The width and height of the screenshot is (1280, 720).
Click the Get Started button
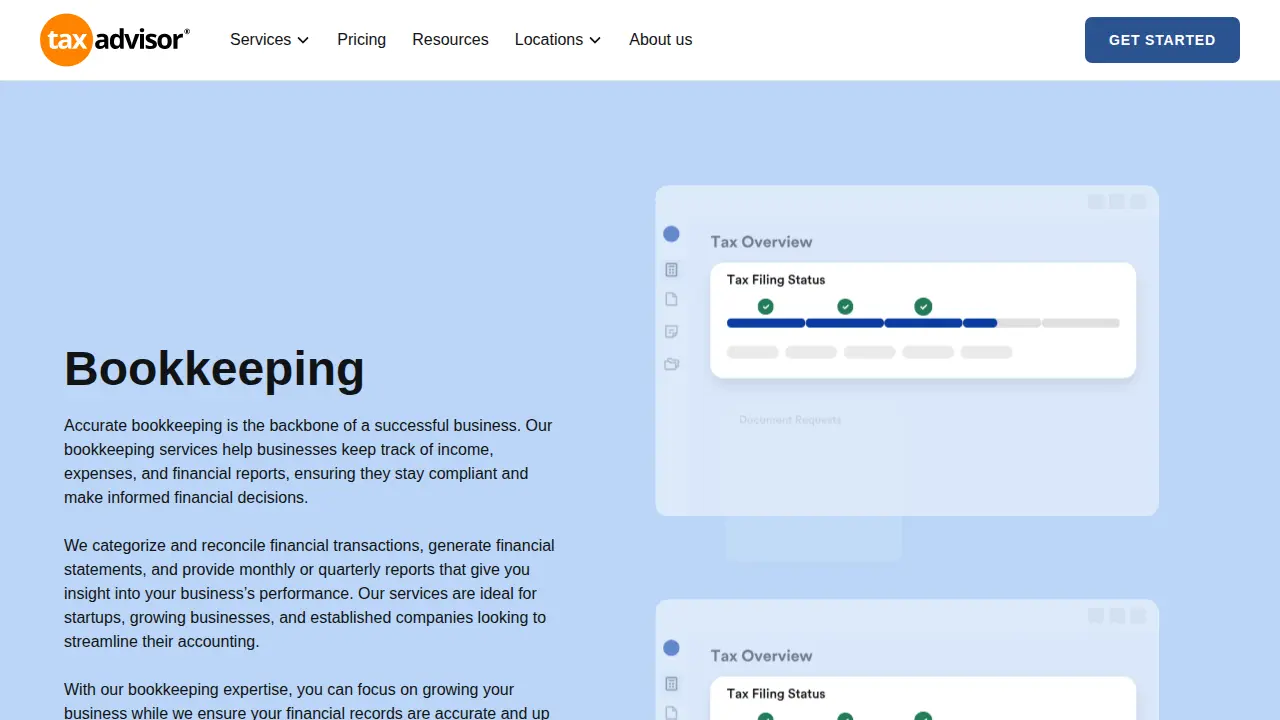coord(1162,40)
